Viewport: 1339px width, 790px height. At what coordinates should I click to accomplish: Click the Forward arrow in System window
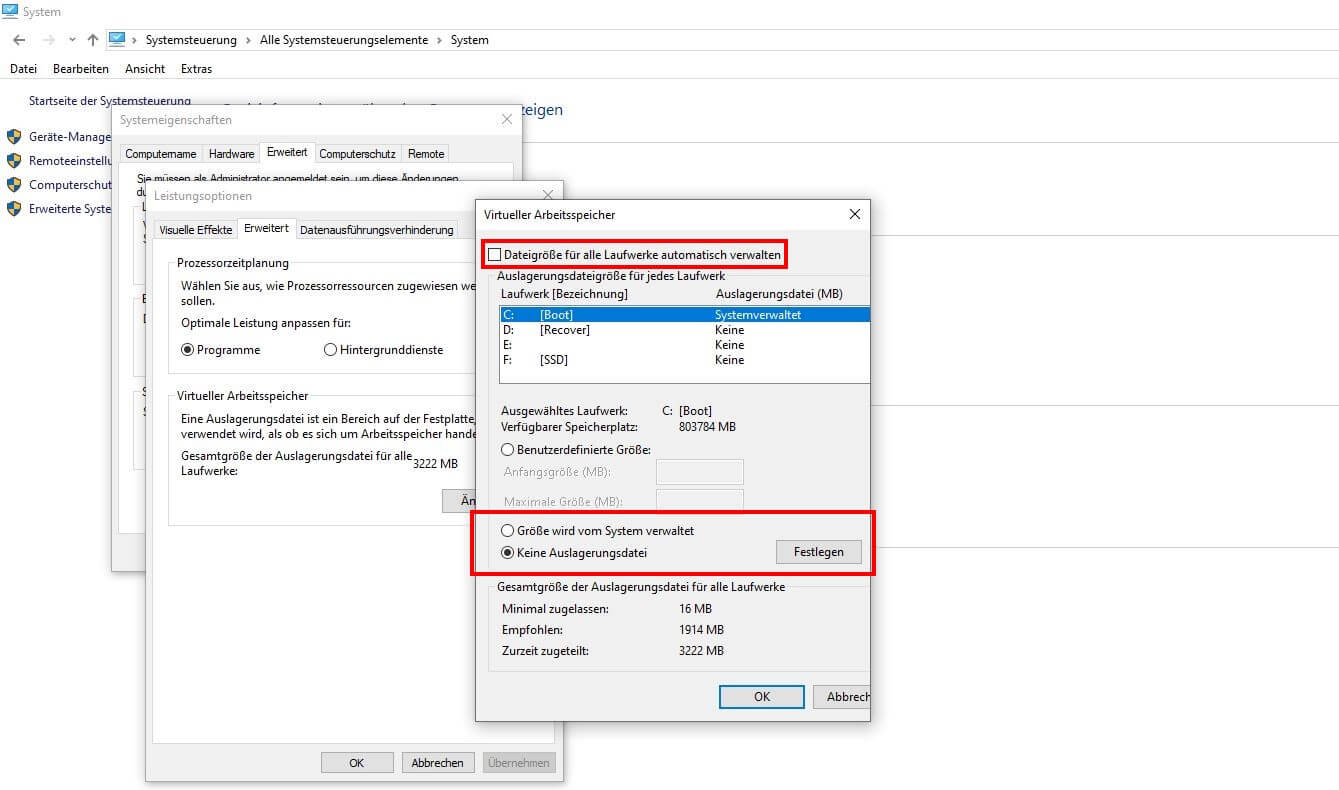tap(48, 40)
